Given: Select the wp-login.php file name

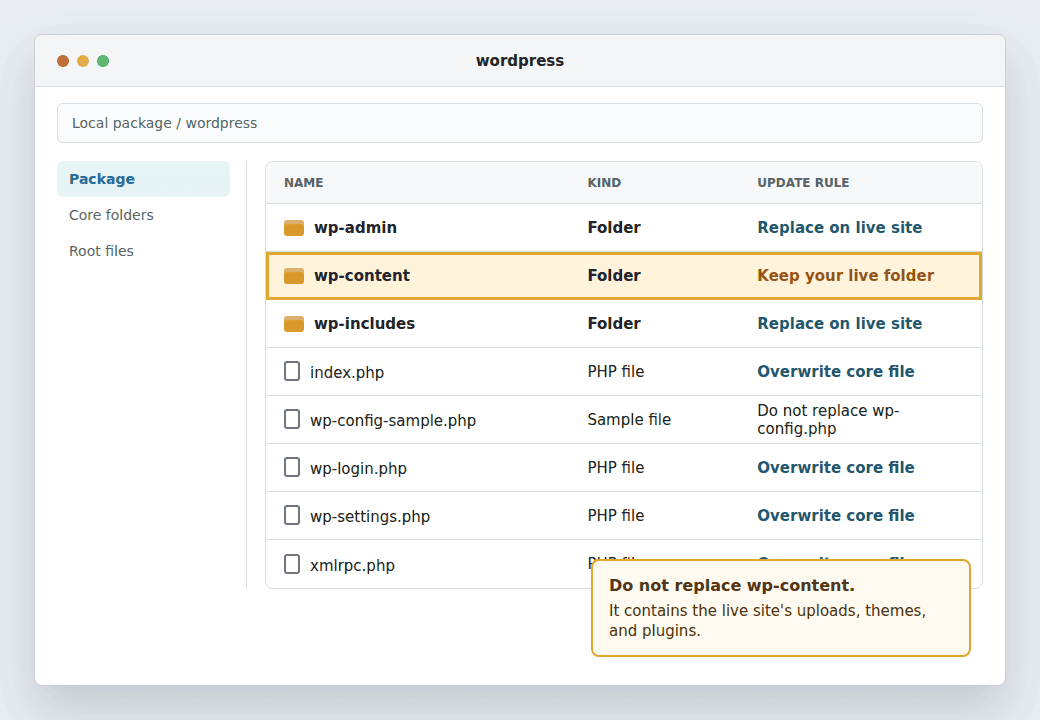Looking at the screenshot, I should click(358, 468).
